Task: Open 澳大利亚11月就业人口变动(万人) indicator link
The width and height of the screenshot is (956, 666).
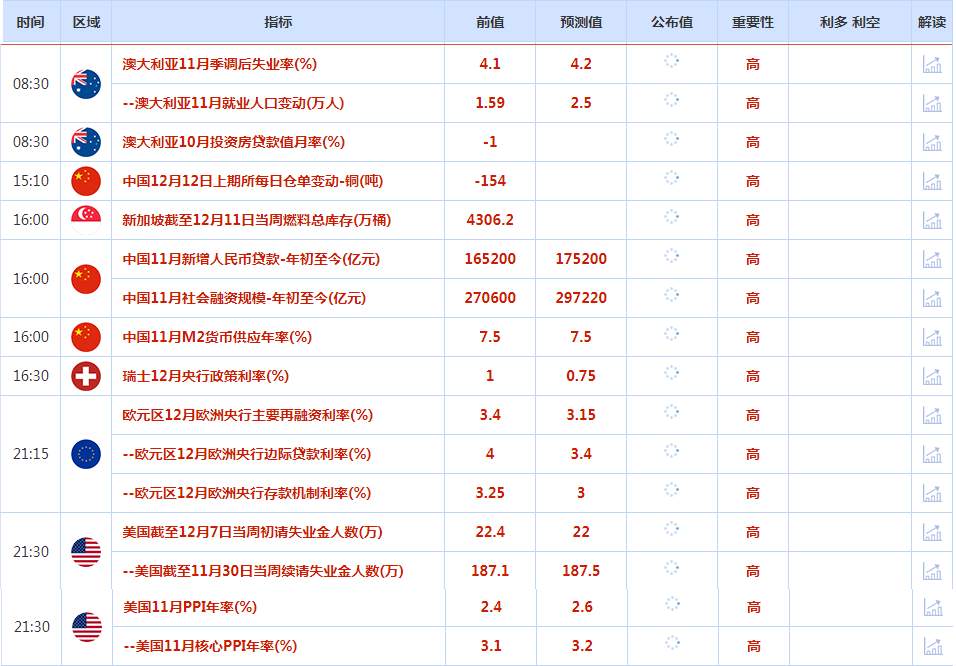Action: coord(233,103)
